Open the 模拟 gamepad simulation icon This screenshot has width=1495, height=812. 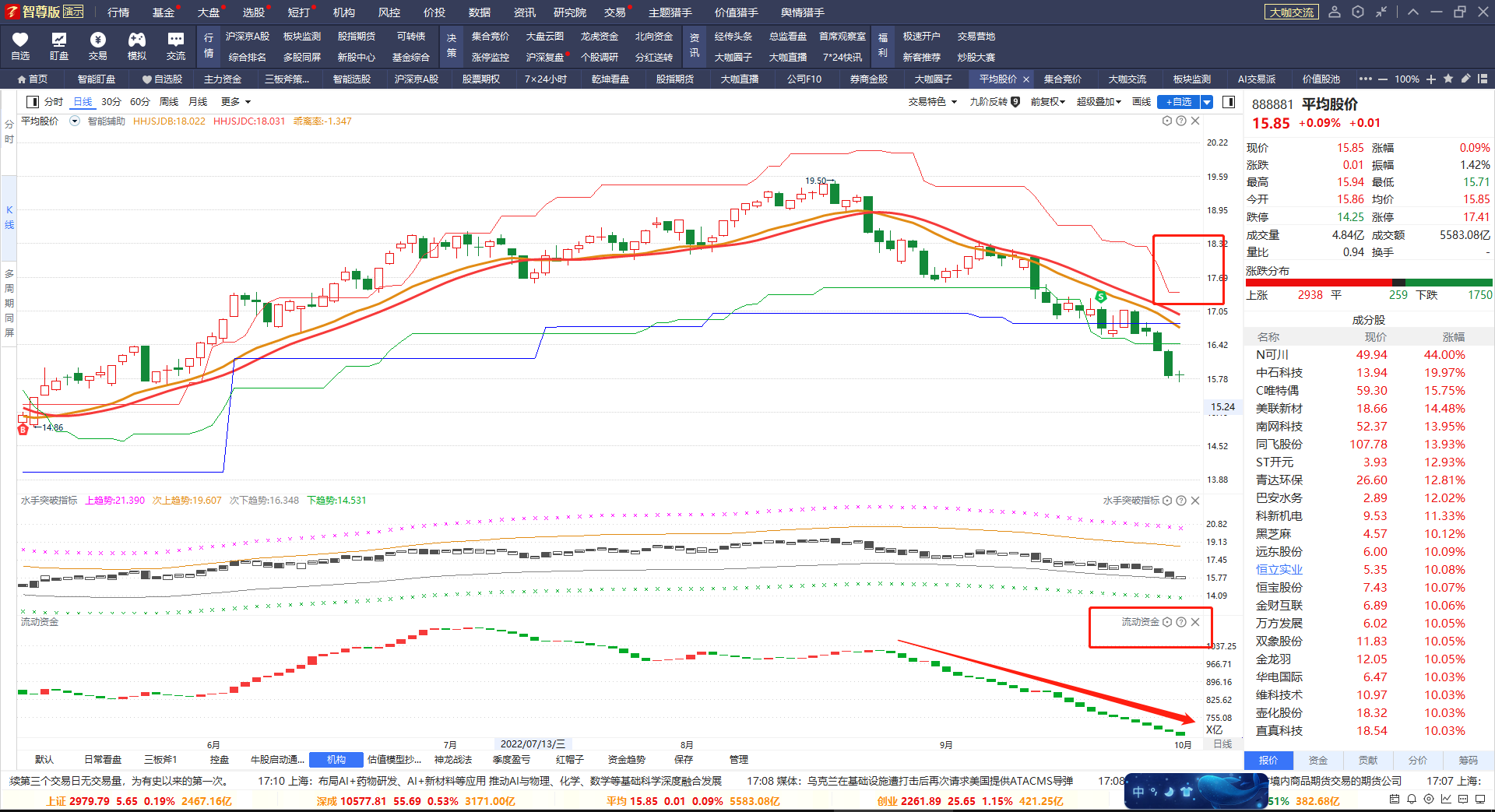click(x=137, y=46)
